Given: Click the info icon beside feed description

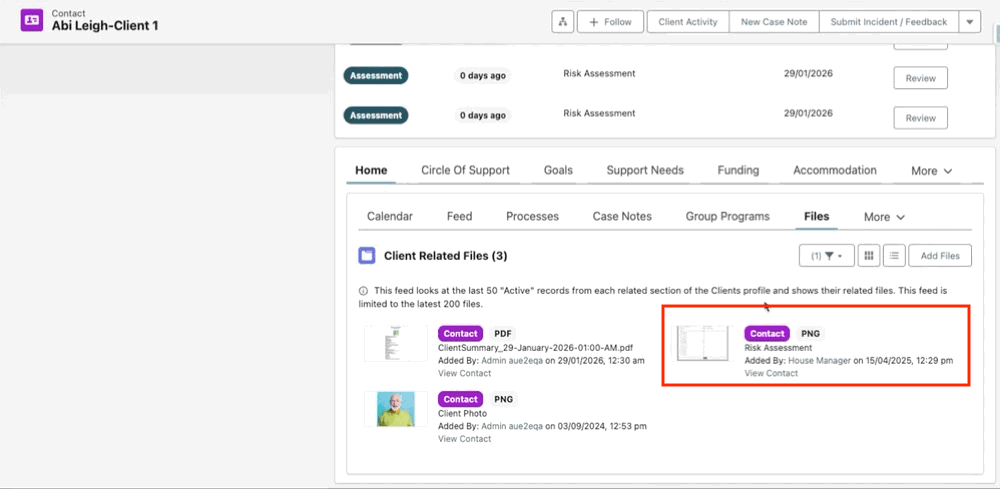Looking at the screenshot, I should click(364, 290).
